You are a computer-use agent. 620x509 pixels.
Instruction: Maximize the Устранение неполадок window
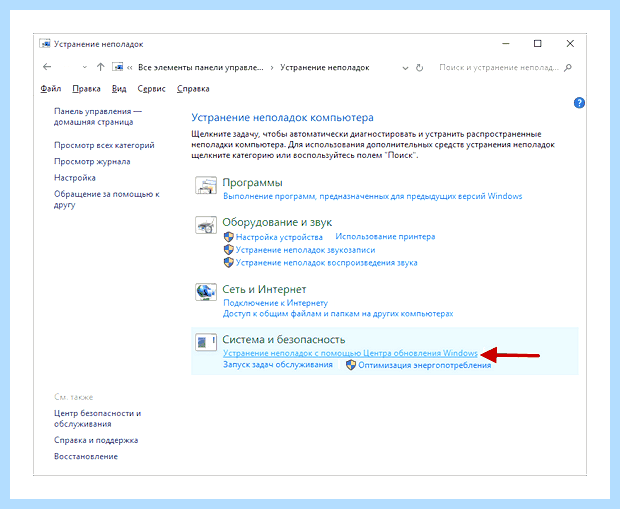pyautogui.click(x=537, y=44)
